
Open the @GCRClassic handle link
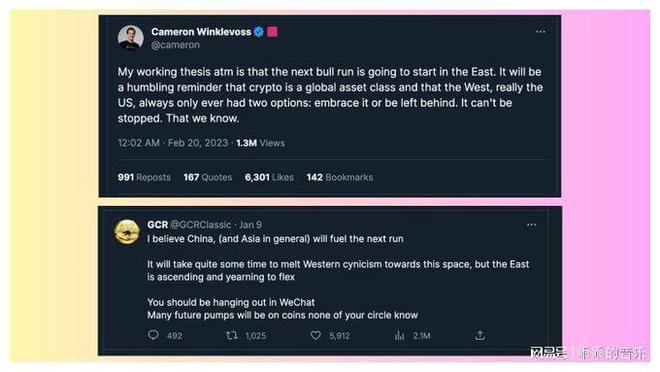point(201,225)
